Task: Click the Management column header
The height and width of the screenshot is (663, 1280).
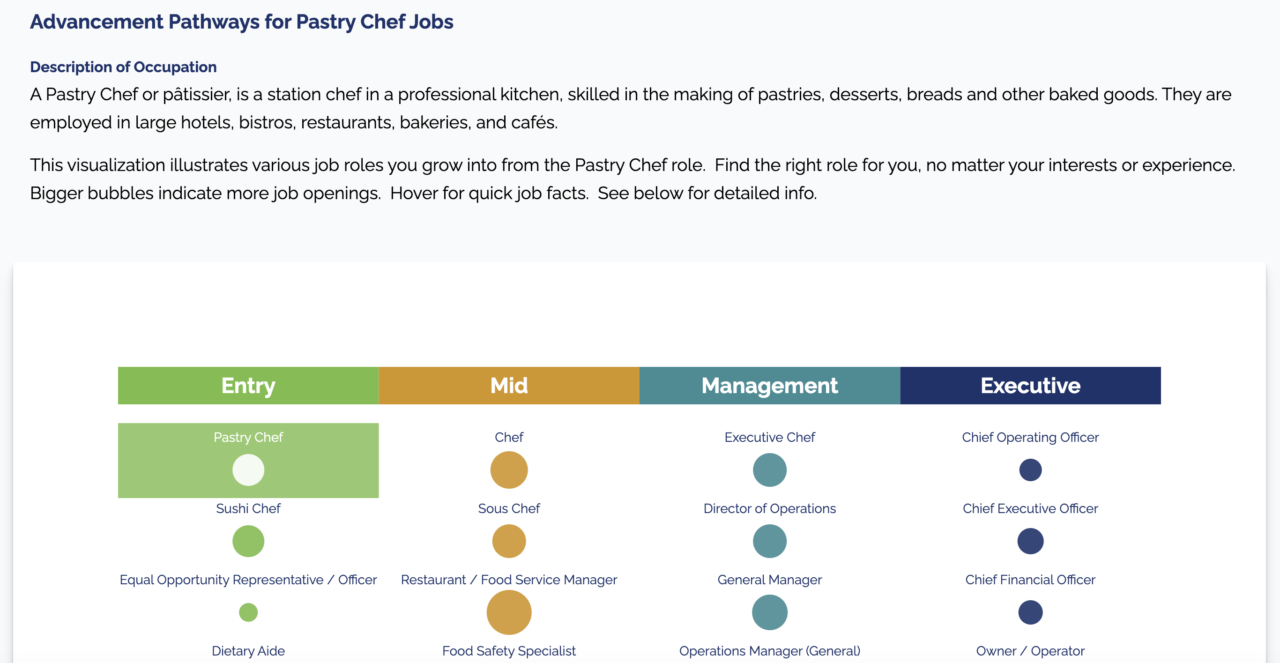Action: (x=770, y=386)
